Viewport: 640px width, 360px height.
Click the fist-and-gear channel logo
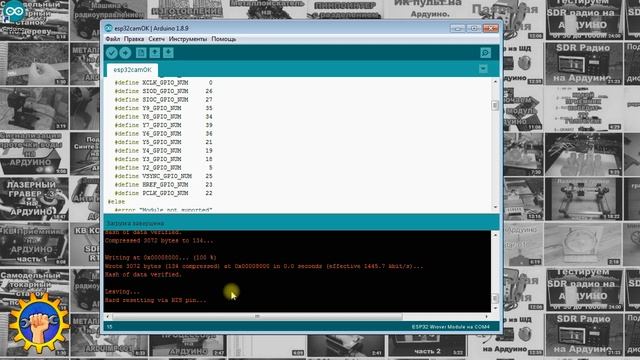pyautogui.click(x=39, y=322)
